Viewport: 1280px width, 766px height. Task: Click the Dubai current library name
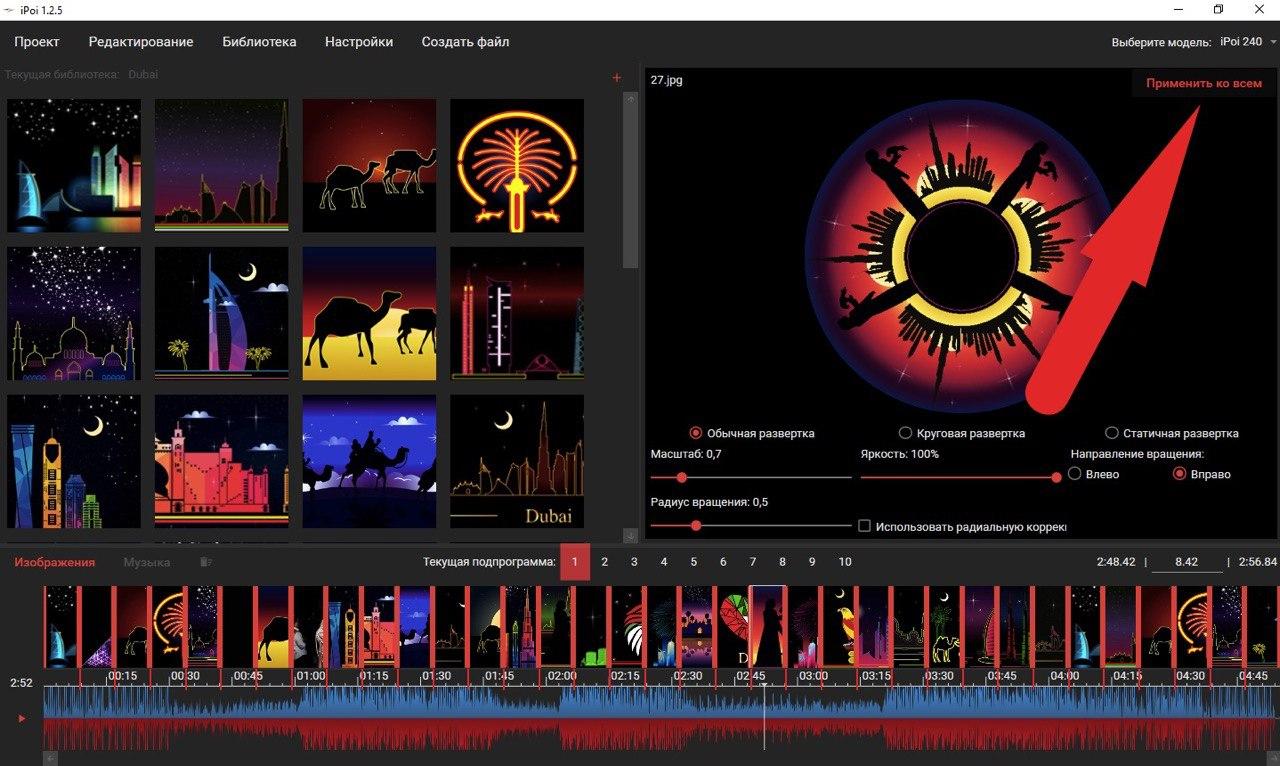tap(143, 75)
